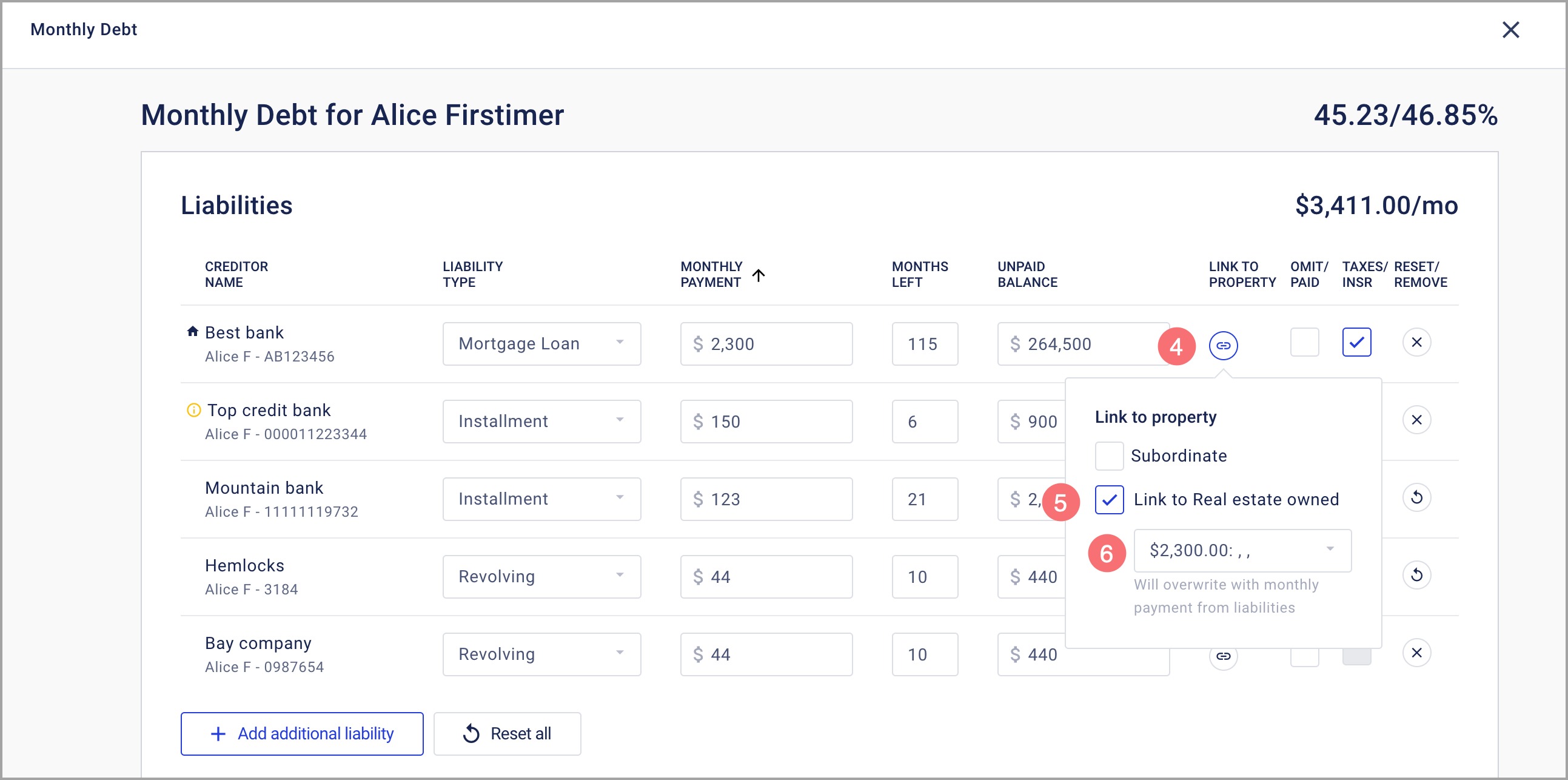Screen dimensions: 1568x780
Task: Open the $2,300.00 property dropdown
Action: (1242, 551)
